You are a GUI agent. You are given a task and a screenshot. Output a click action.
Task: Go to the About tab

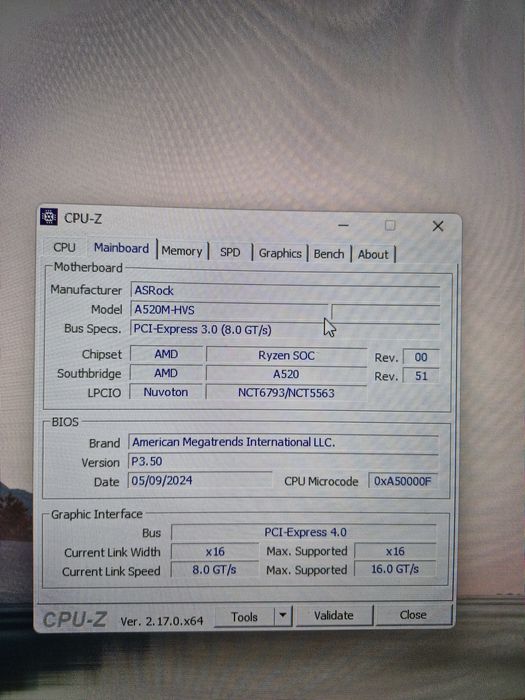point(373,254)
